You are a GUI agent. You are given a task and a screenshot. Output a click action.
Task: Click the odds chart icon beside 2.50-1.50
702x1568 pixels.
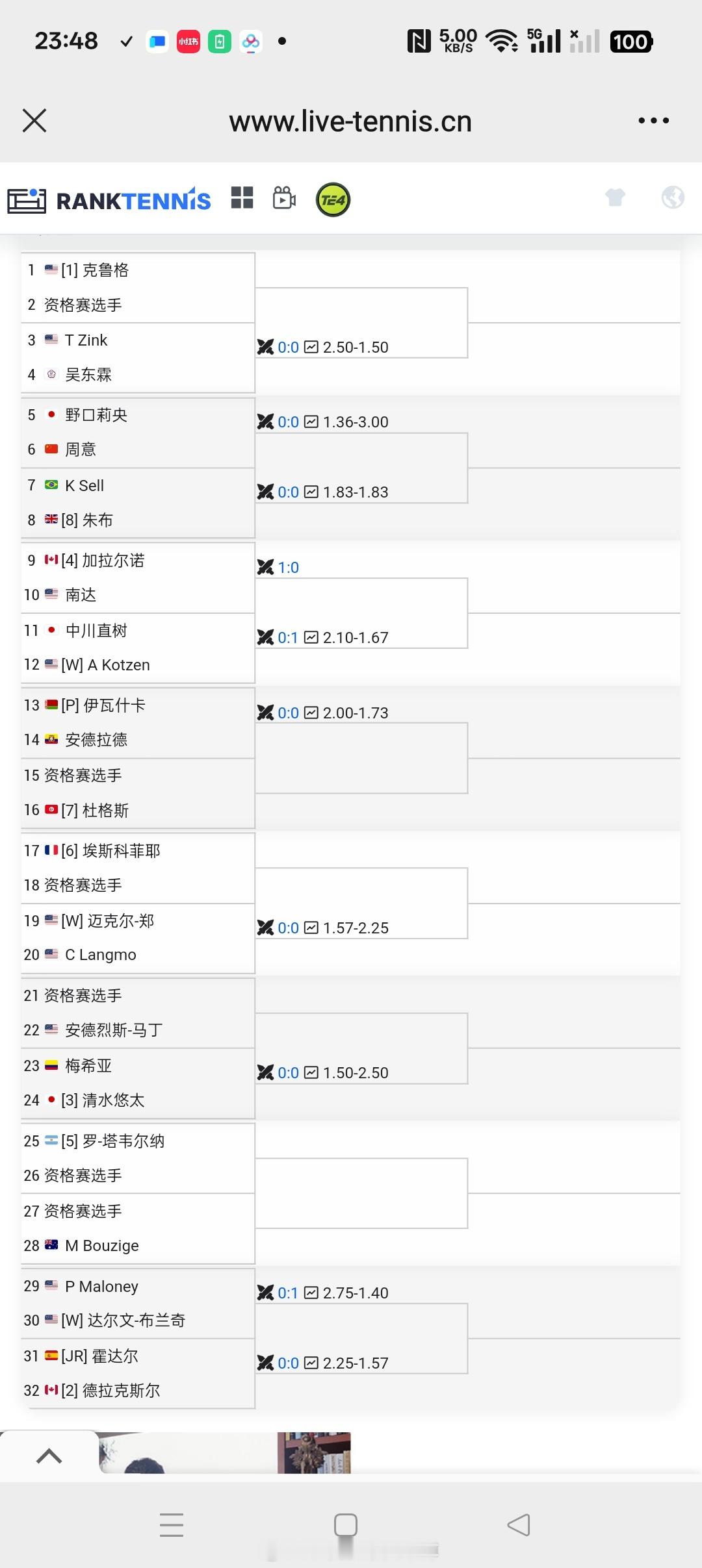tap(311, 347)
